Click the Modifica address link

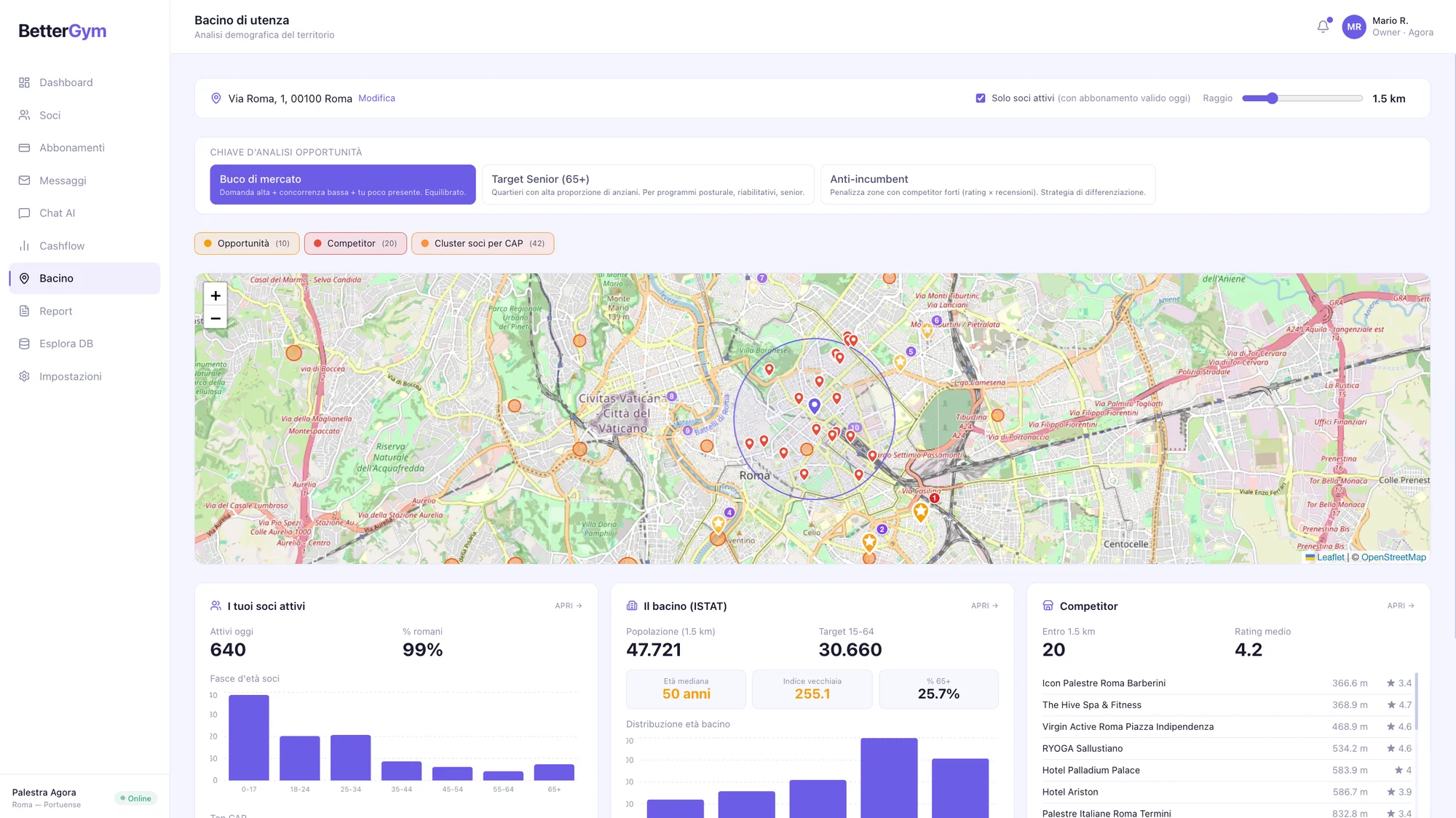click(x=376, y=98)
